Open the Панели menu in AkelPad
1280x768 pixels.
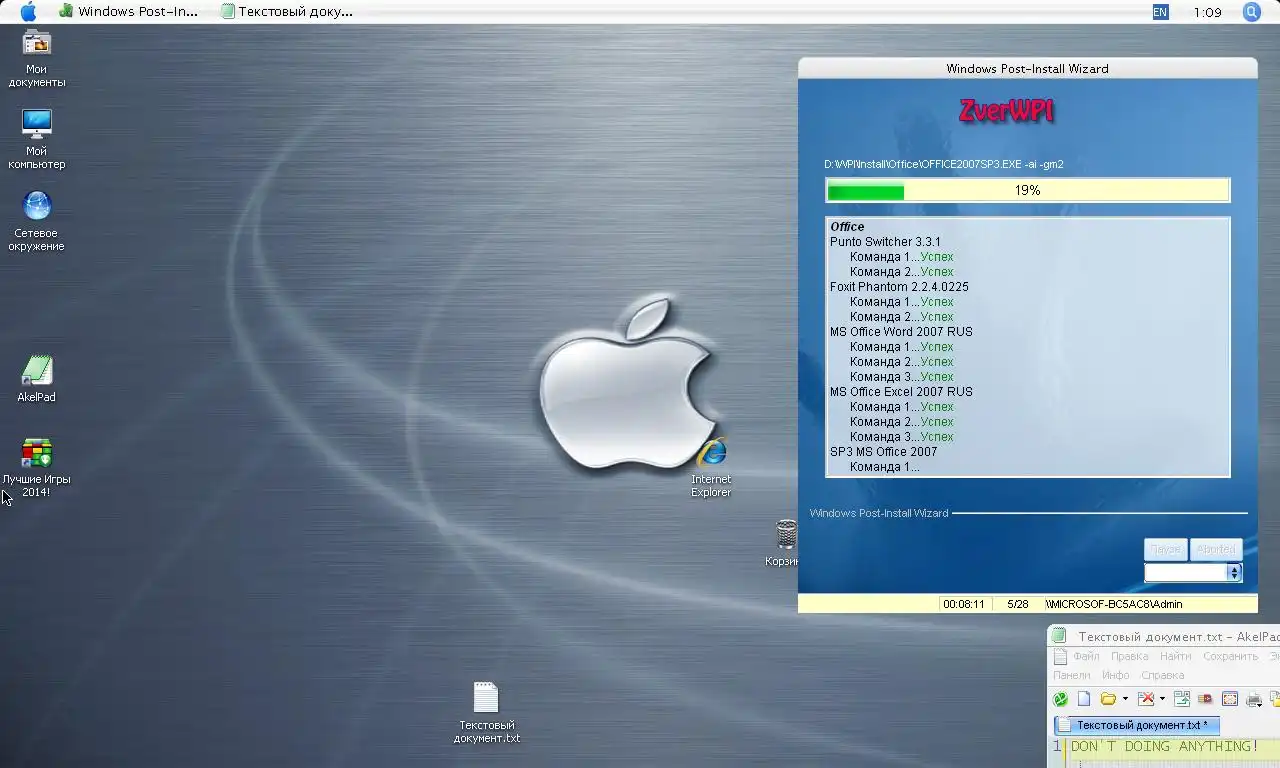pyautogui.click(x=1071, y=675)
